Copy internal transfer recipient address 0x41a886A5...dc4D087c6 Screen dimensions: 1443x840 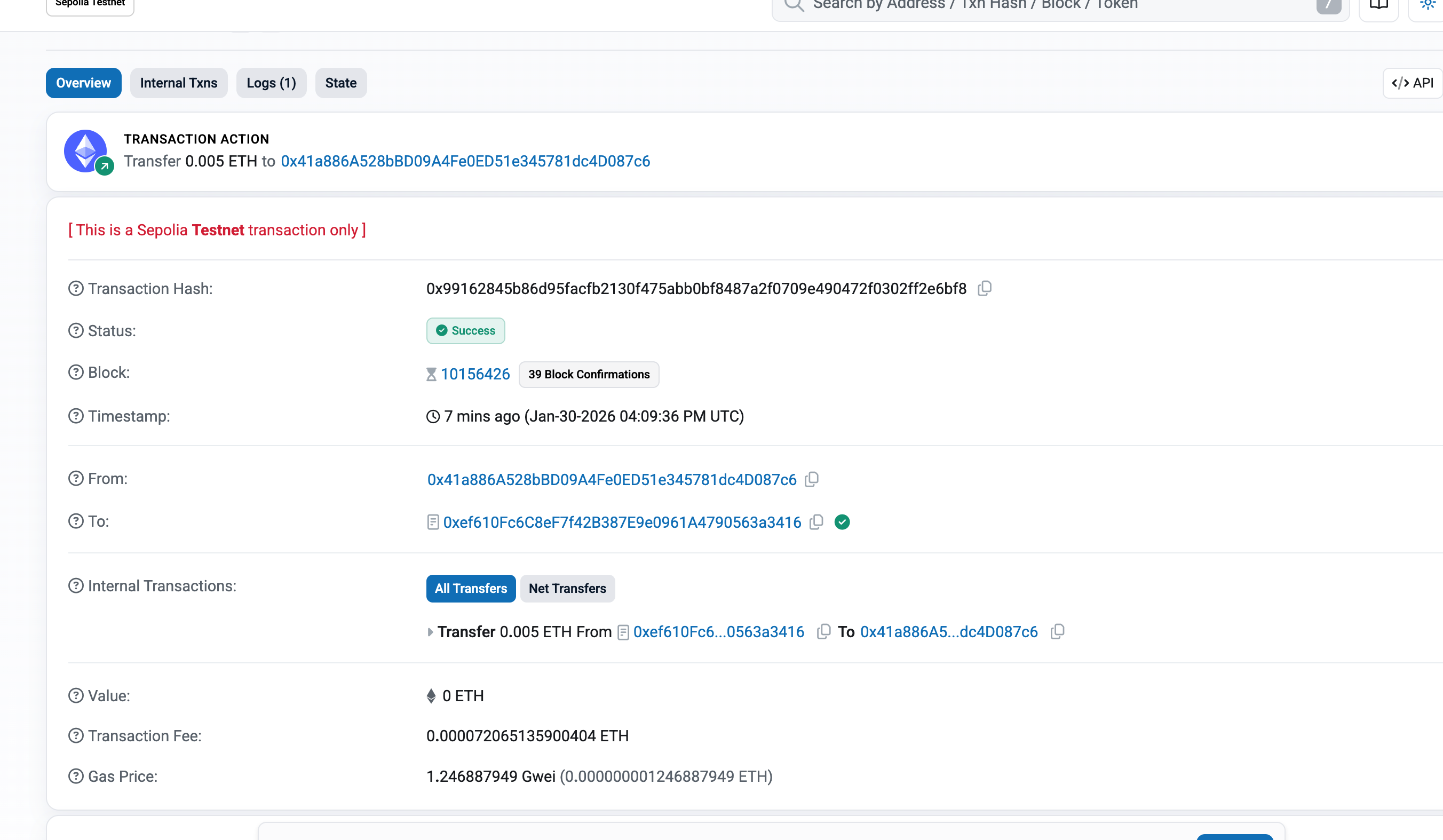click(1057, 631)
